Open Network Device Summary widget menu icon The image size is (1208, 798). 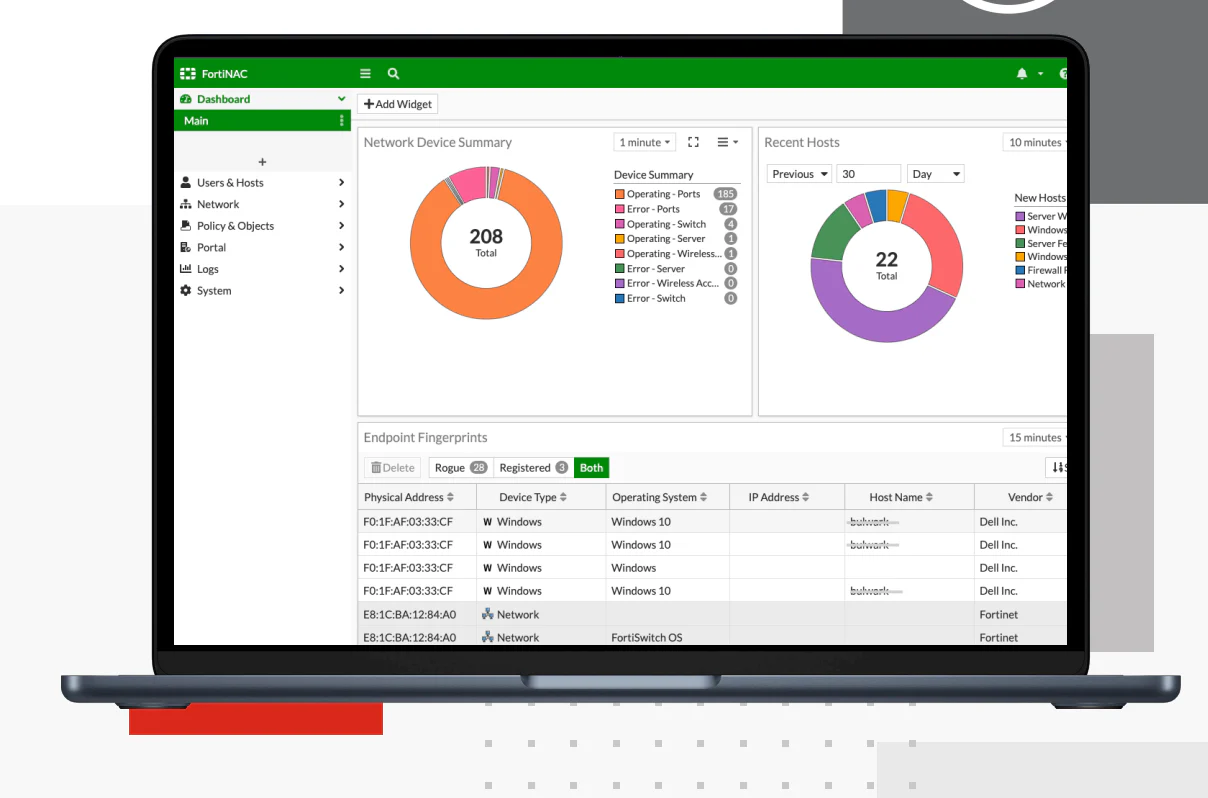pyautogui.click(x=727, y=143)
